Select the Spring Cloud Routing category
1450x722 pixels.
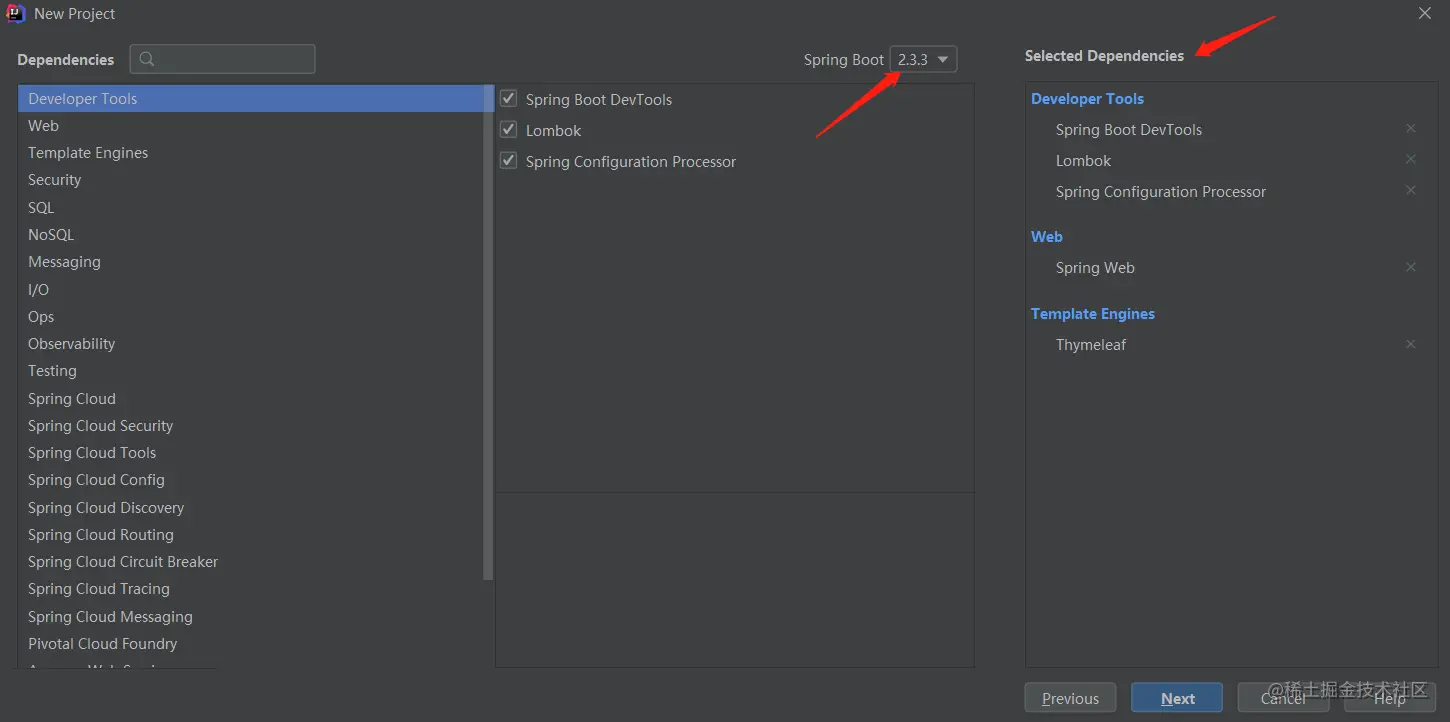[250, 535]
